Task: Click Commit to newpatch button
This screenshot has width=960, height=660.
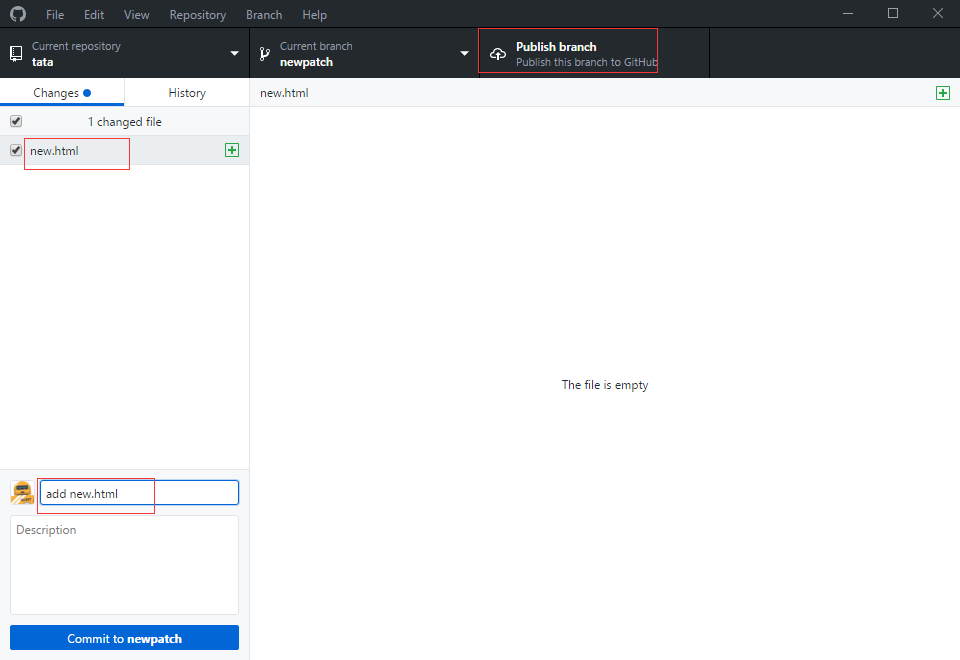Action: (x=124, y=638)
